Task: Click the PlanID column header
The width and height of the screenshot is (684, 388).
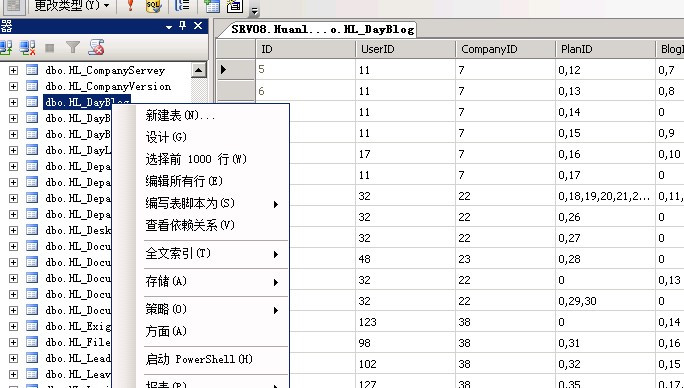Action: [x=605, y=49]
